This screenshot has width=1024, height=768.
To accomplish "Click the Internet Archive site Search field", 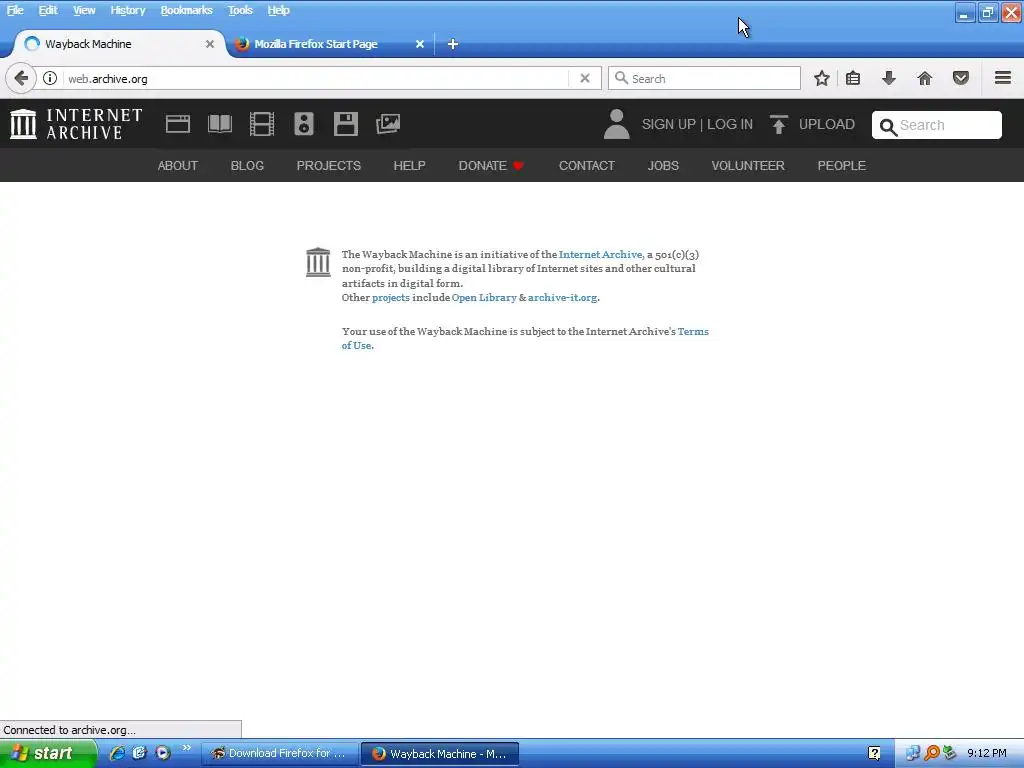I will [x=936, y=125].
